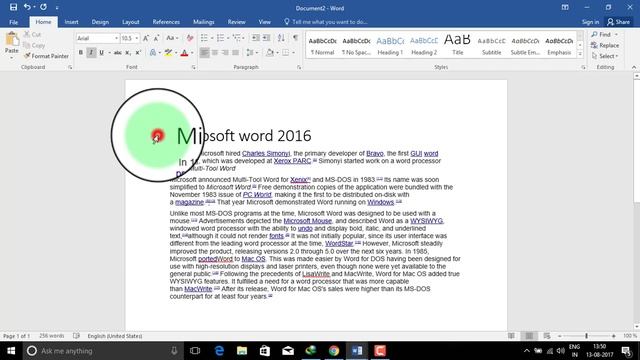
Task: Switch to the Mailings tab
Action: (x=203, y=22)
